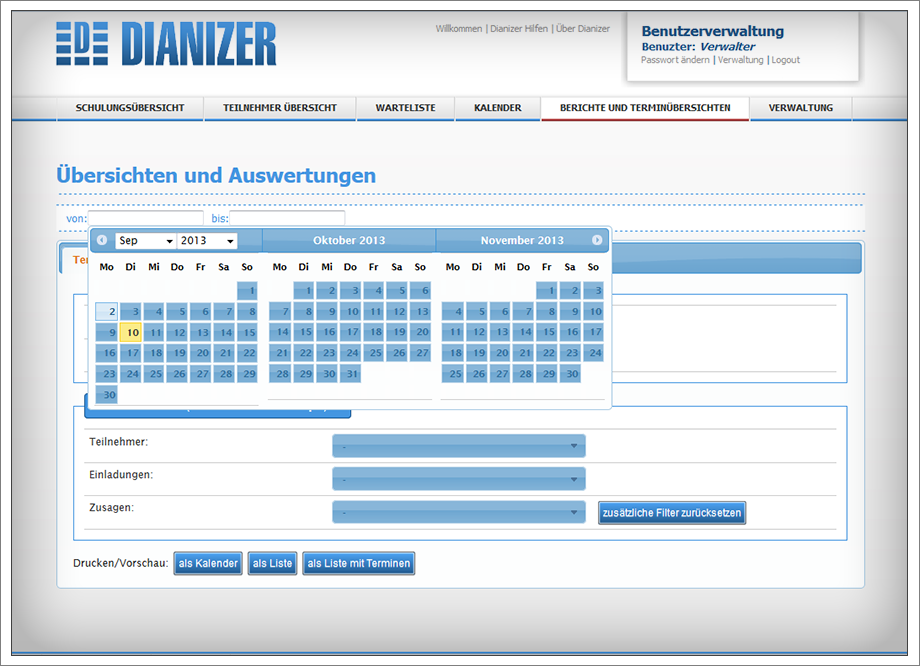Choose October 25 in calendar
Screen dimensions: 920x666
pos(373,353)
